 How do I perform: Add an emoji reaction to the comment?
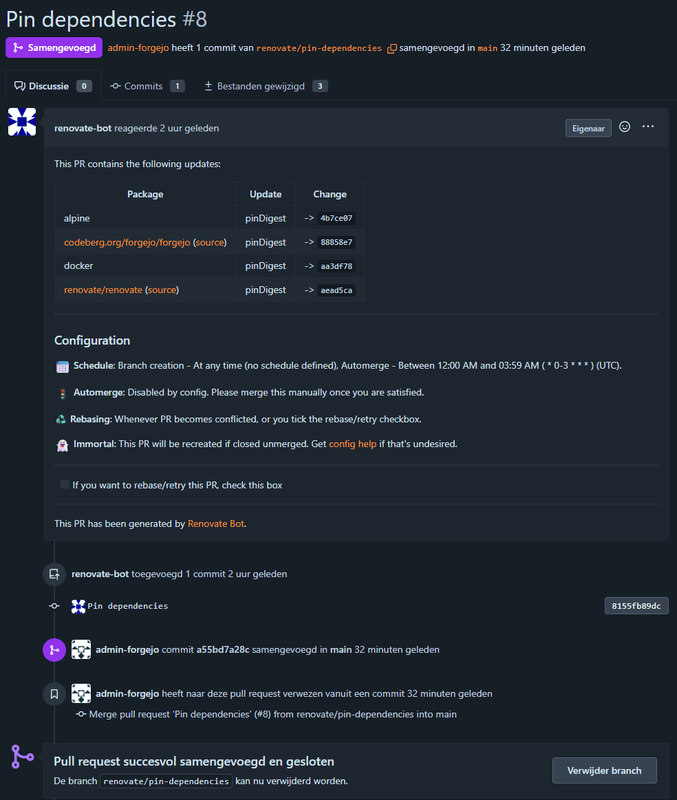pos(625,127)
